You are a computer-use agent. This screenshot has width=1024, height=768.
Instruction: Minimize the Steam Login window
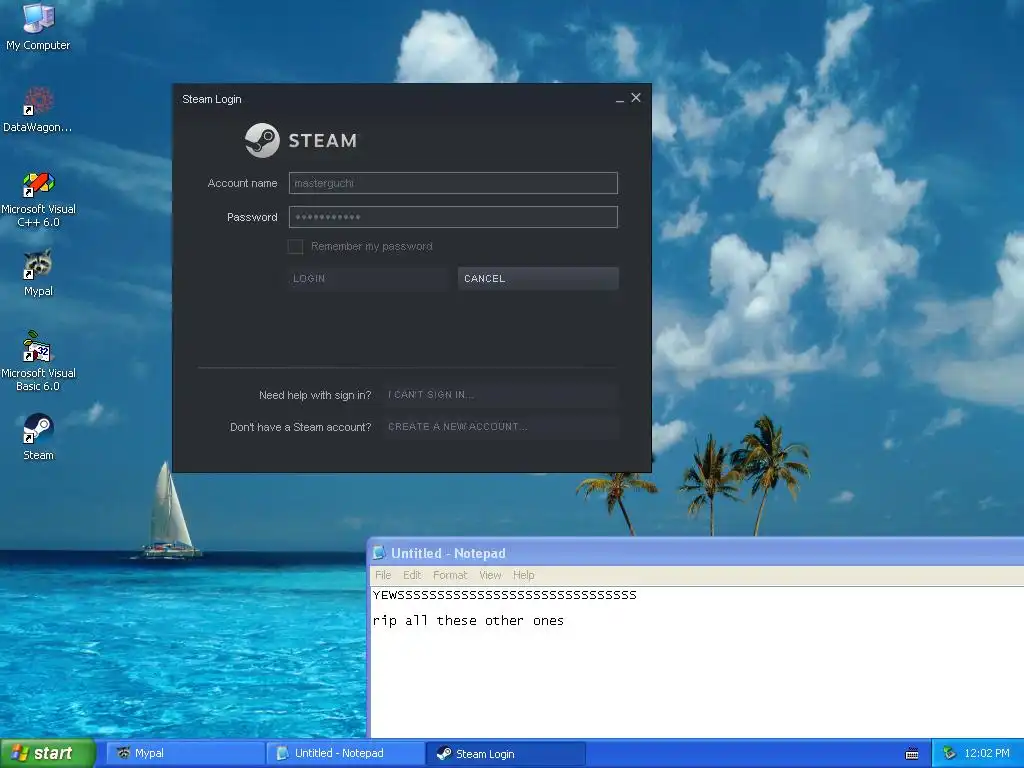pos(620,99)
